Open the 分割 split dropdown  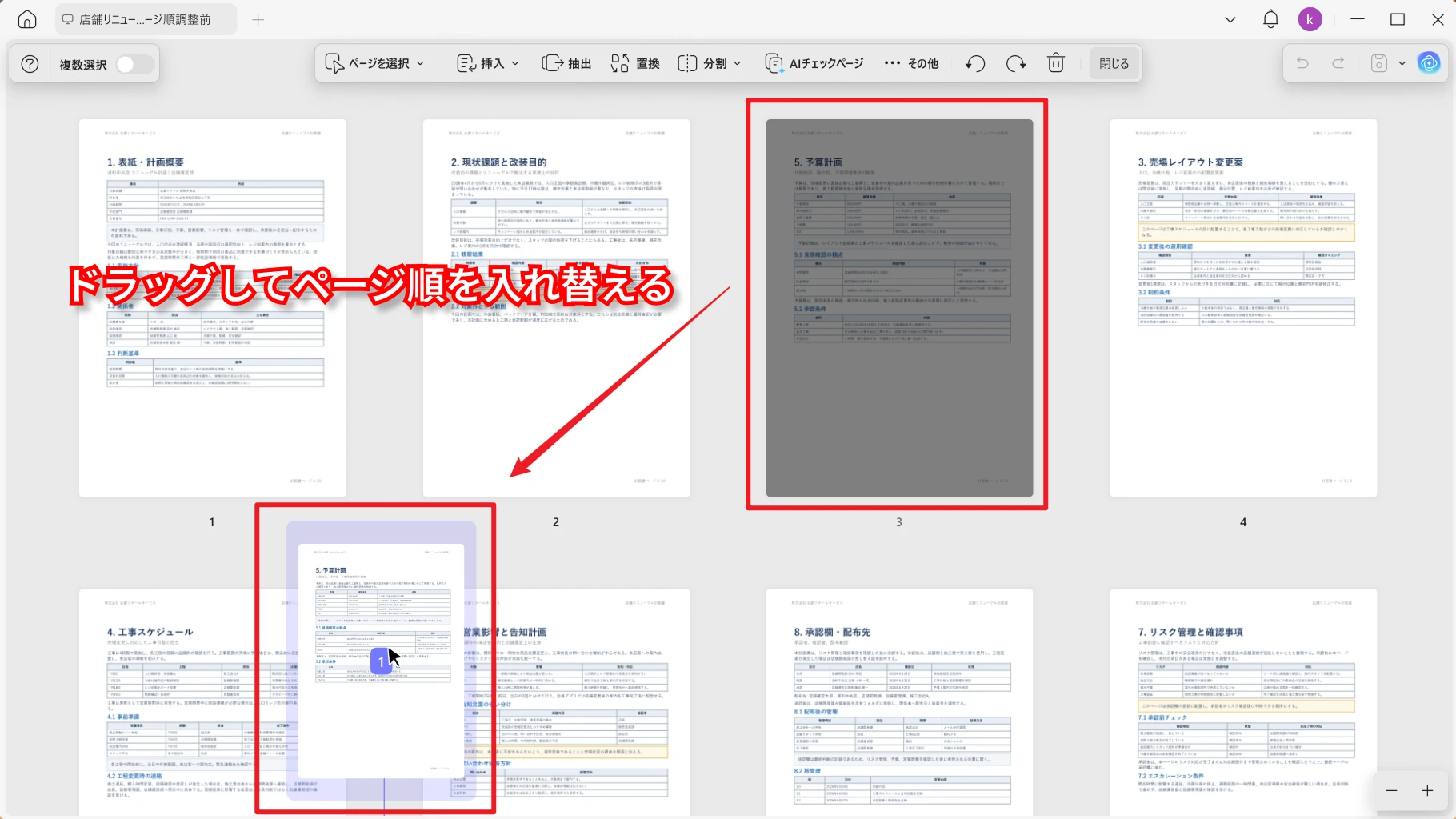pyautogui.click(x=710, y=63)
